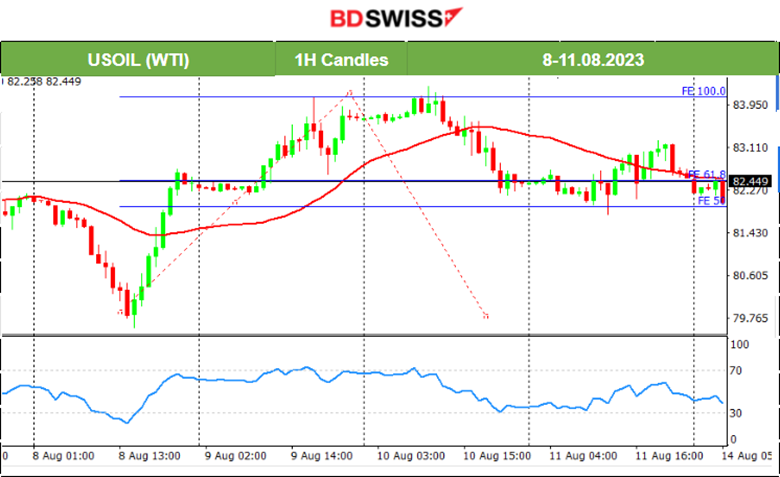Click the 9 Aug 02:00 time label
Screen dimensions: 780x477
click(235, 456)
